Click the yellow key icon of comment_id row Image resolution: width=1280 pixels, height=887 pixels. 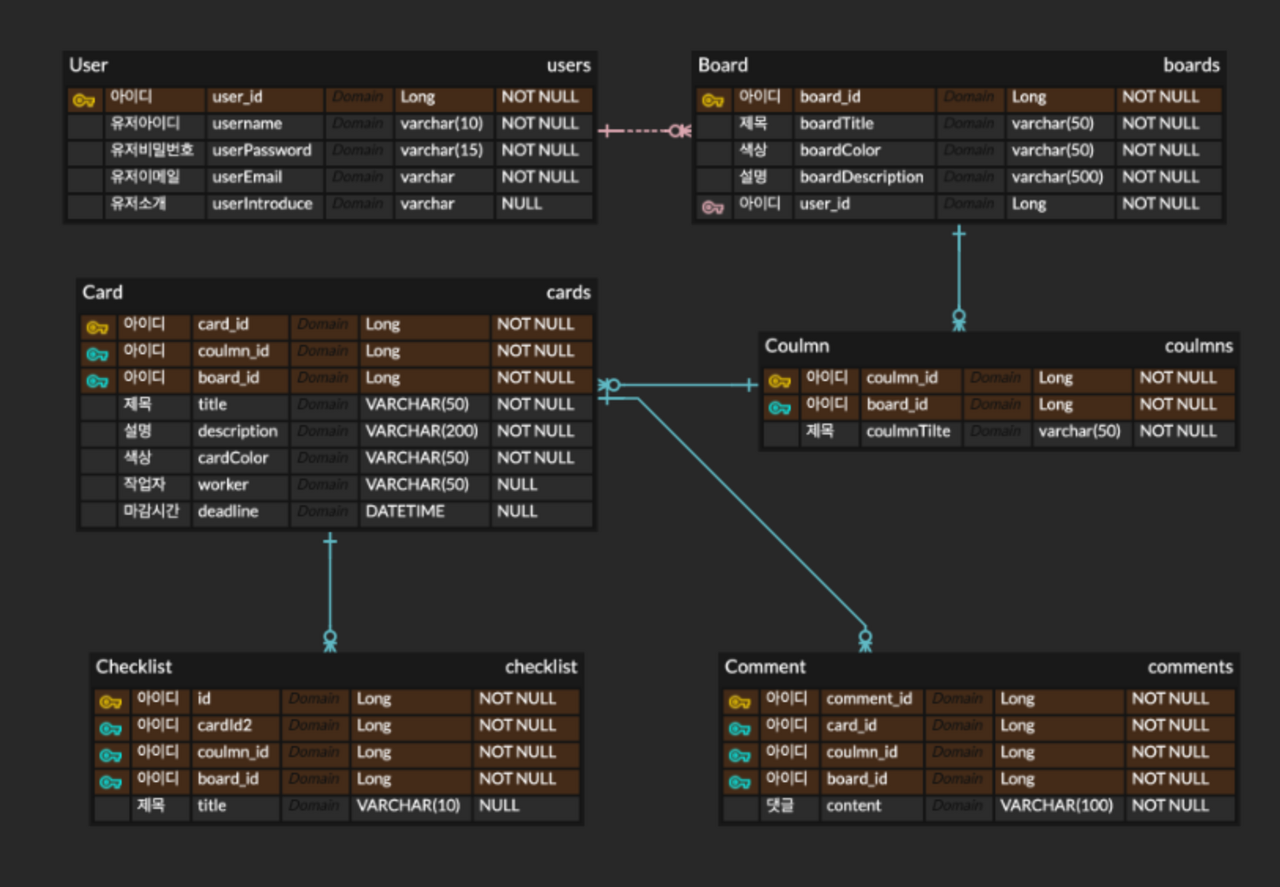click(739, 701)
